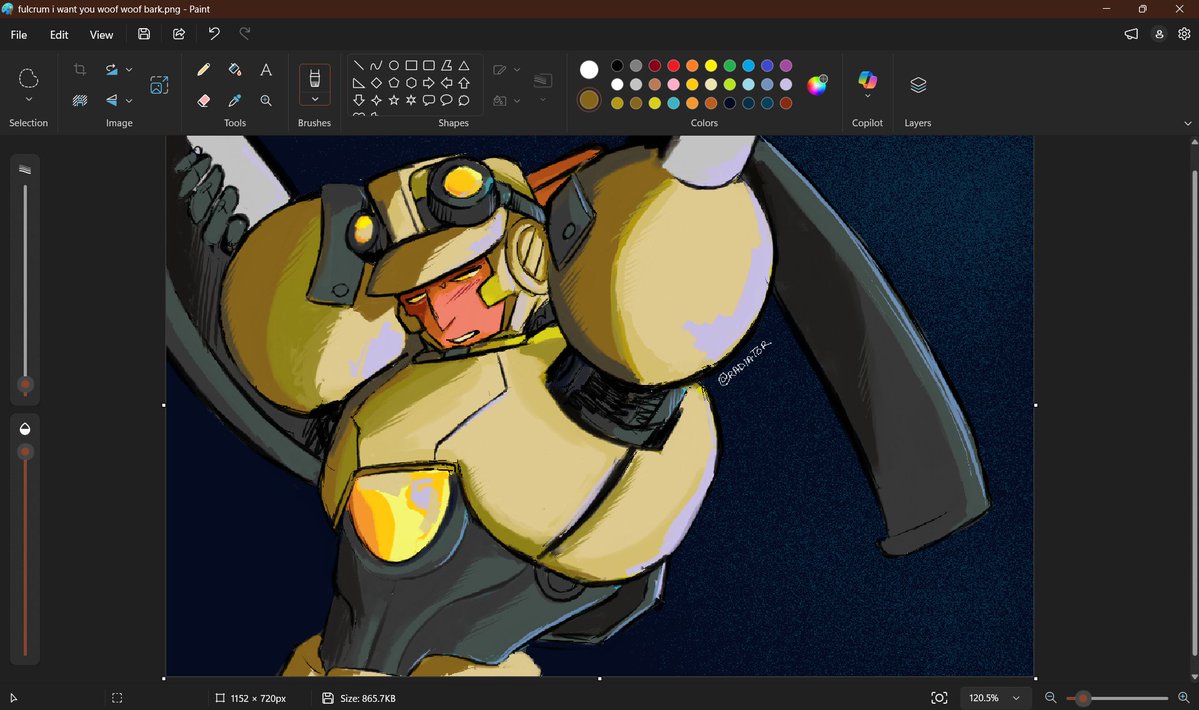The width and height of the screenshot is (1199, 710).
Task: Expand the Flip options dropdown arrow
Action: tap(128, 100)
